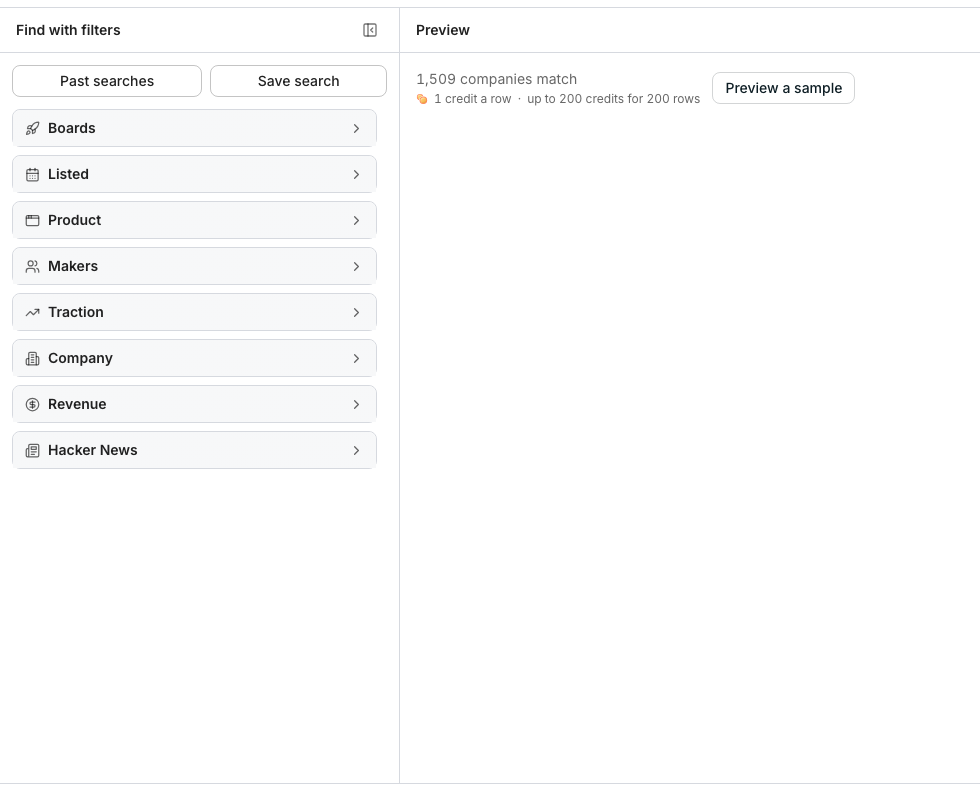Click the 'Find with filters' heading
980x790 pixels.
68,30
